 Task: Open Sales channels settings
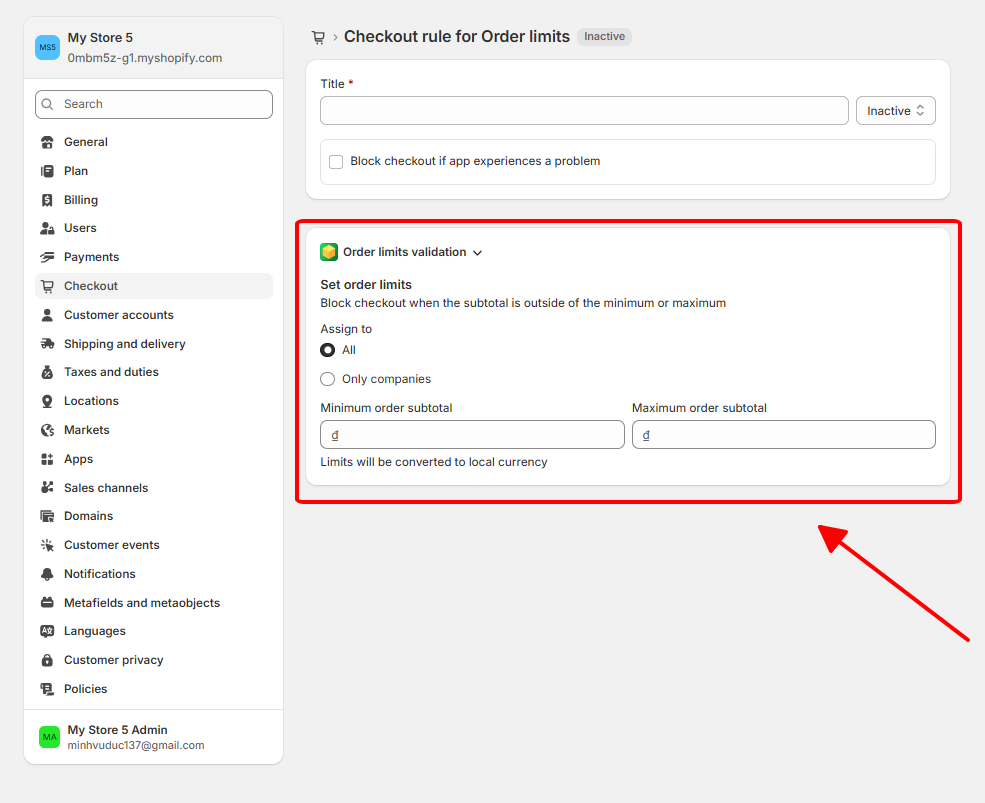point(154,488)
